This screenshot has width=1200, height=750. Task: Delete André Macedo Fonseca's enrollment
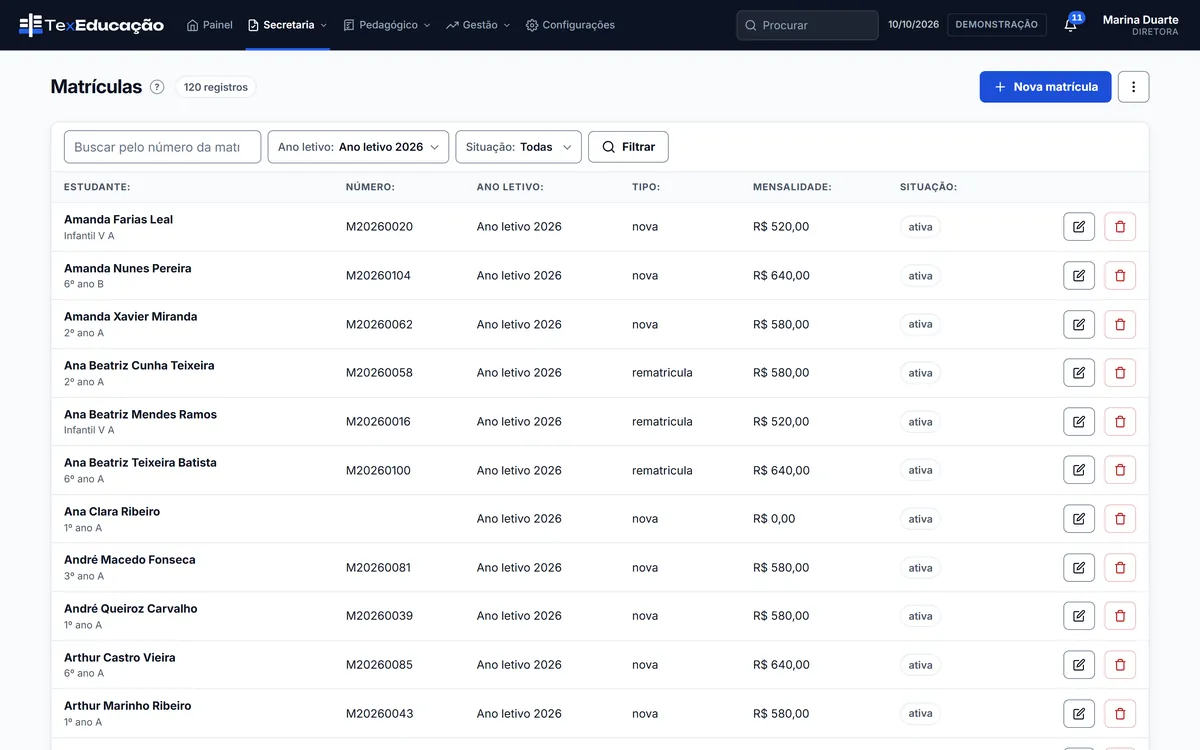[1120, 568]
